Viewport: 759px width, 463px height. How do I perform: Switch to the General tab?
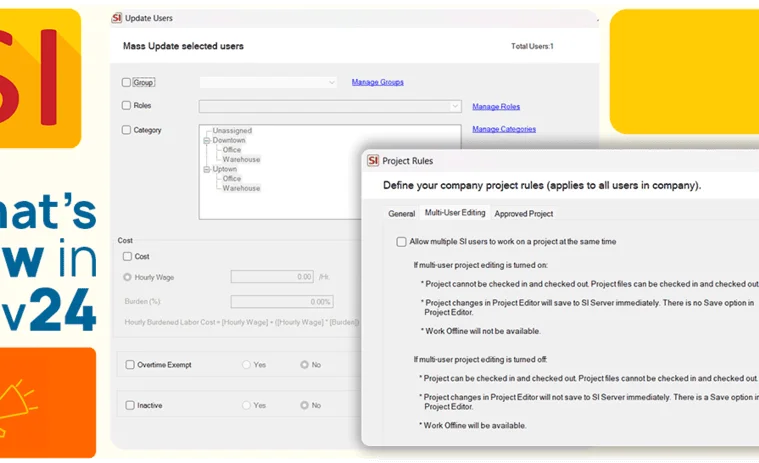401,213
